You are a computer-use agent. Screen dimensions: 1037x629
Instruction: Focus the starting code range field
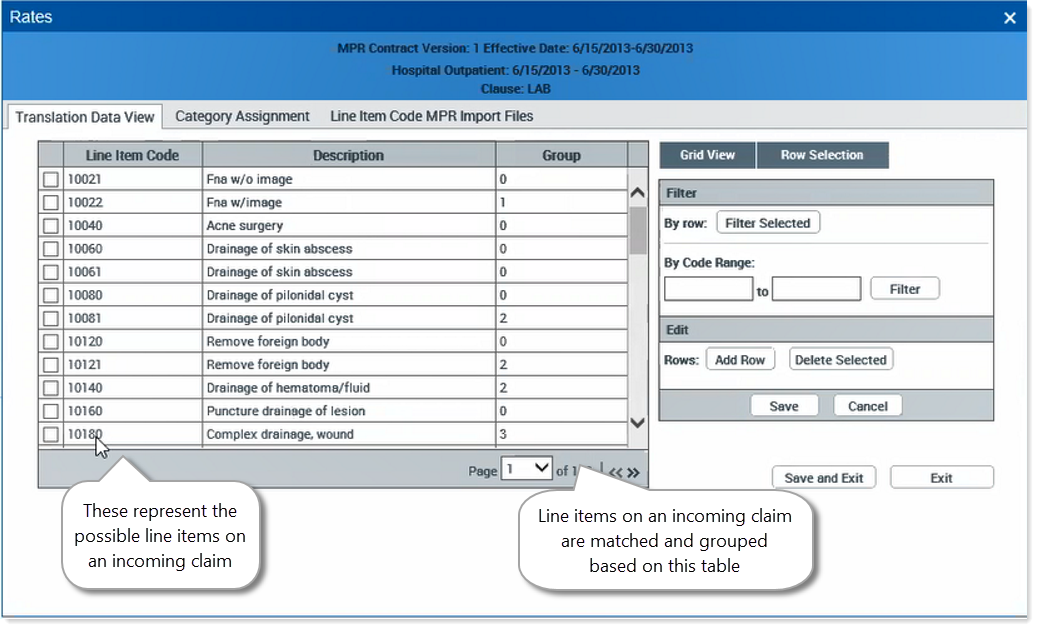pos(708,289)
